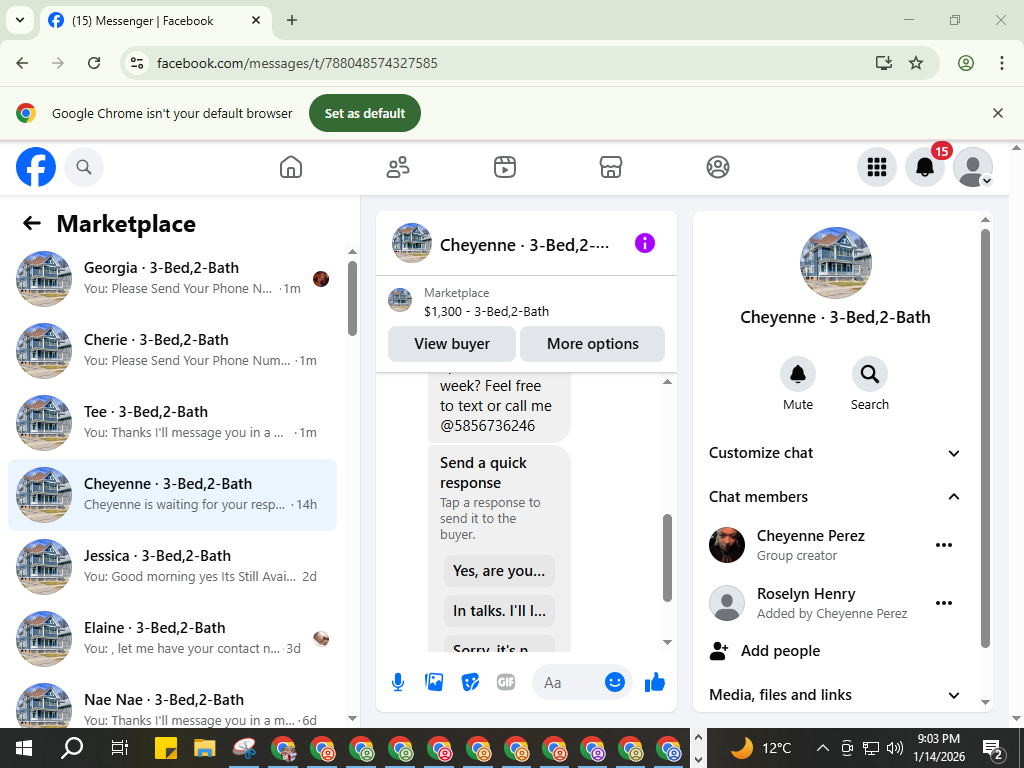Image resolution: width=1024 pixels, height=768 pixels.
Task: Collapse Chat members section
Action: 835,497
